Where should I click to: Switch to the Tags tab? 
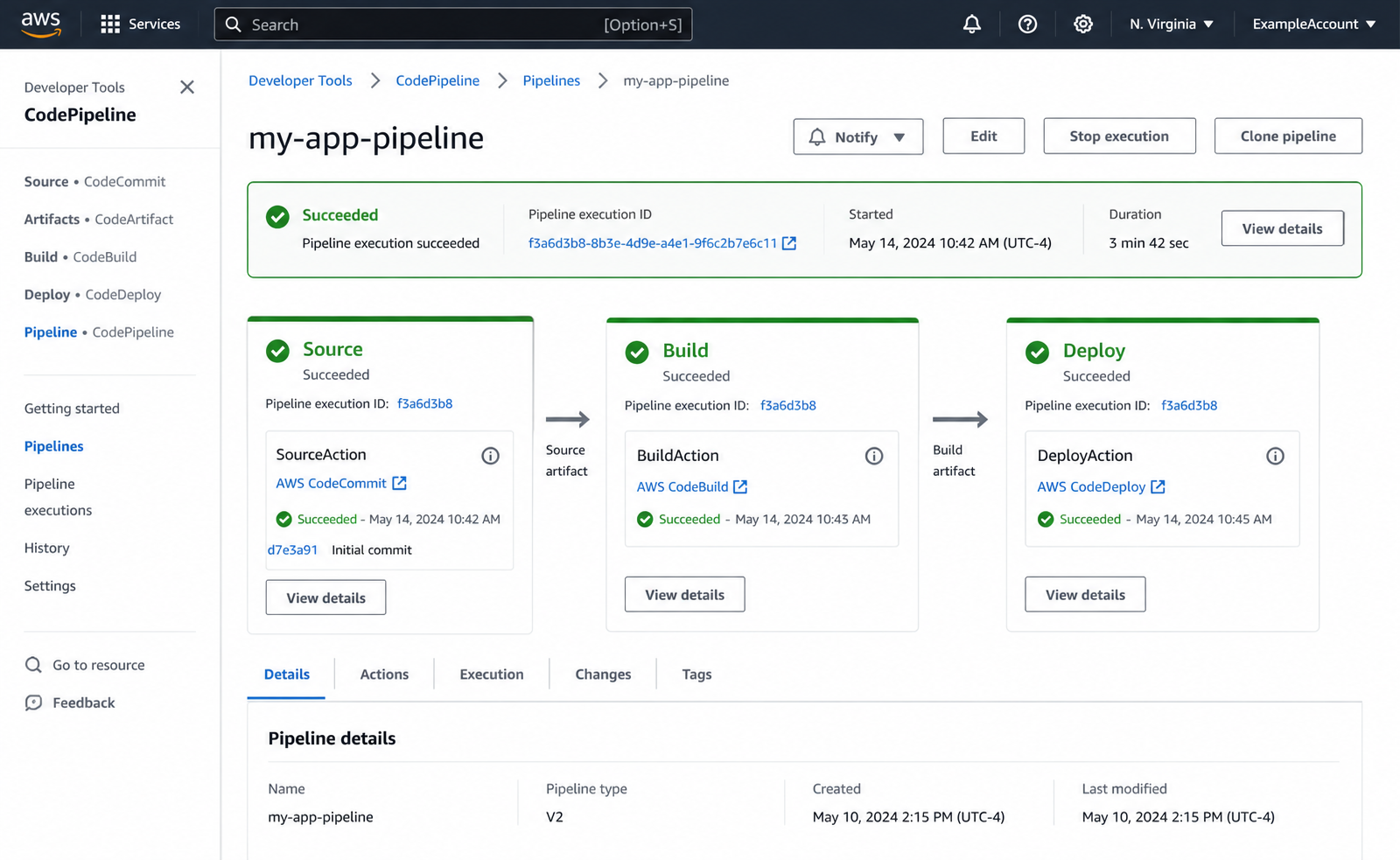click(x=696, y=675)
